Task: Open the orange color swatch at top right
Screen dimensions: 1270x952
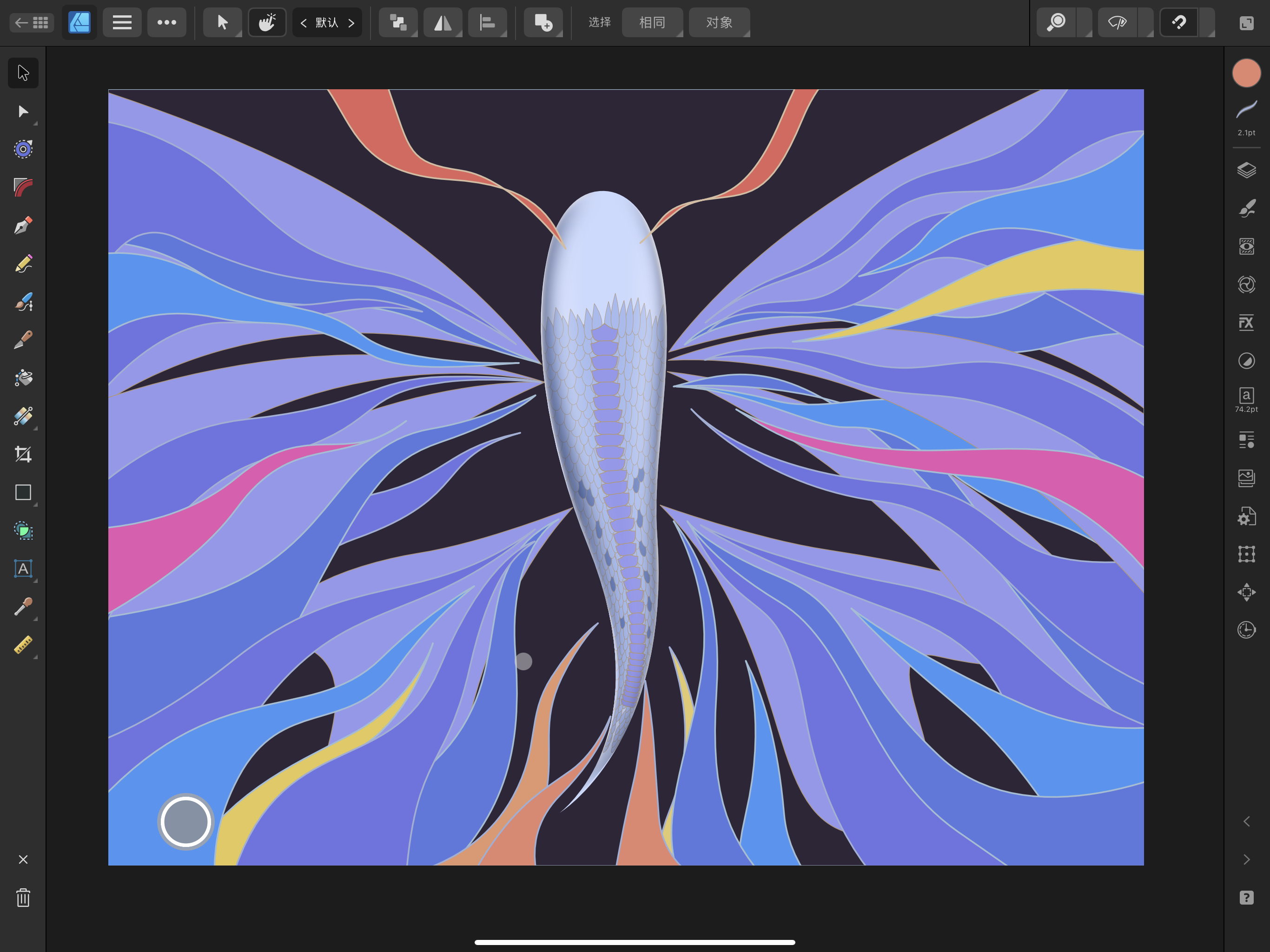Action: point(1246,73)
